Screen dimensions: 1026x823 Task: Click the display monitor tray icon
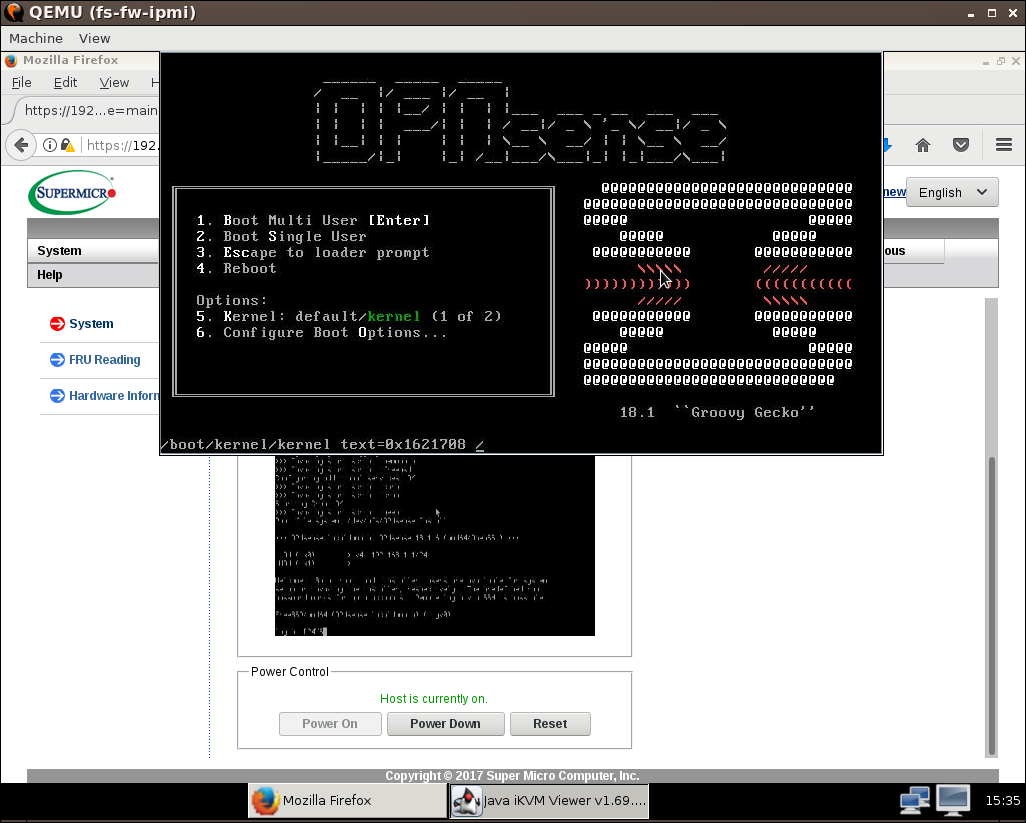(x=952, y=799)
